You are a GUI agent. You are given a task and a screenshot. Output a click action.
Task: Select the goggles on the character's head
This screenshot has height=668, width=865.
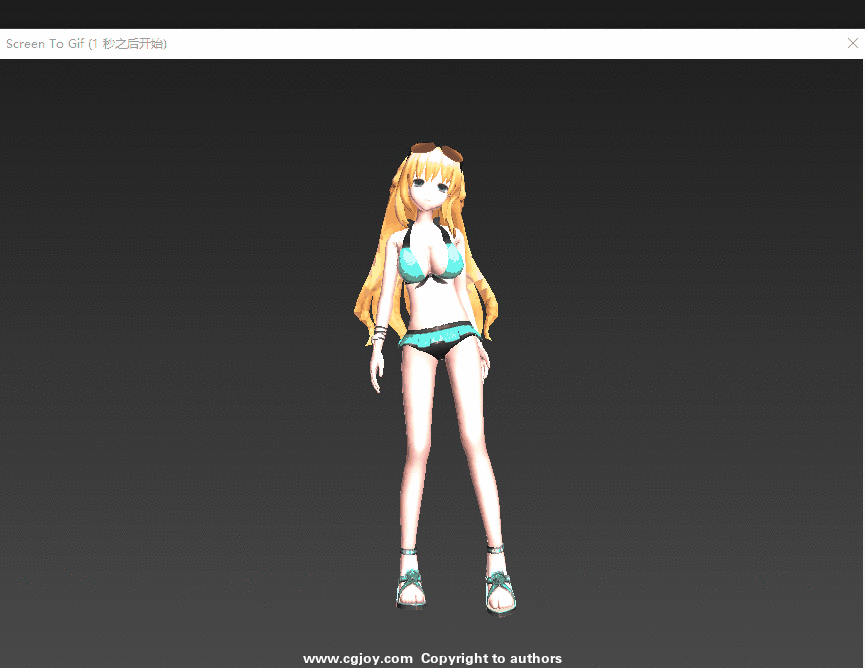[x=438, y=153]
